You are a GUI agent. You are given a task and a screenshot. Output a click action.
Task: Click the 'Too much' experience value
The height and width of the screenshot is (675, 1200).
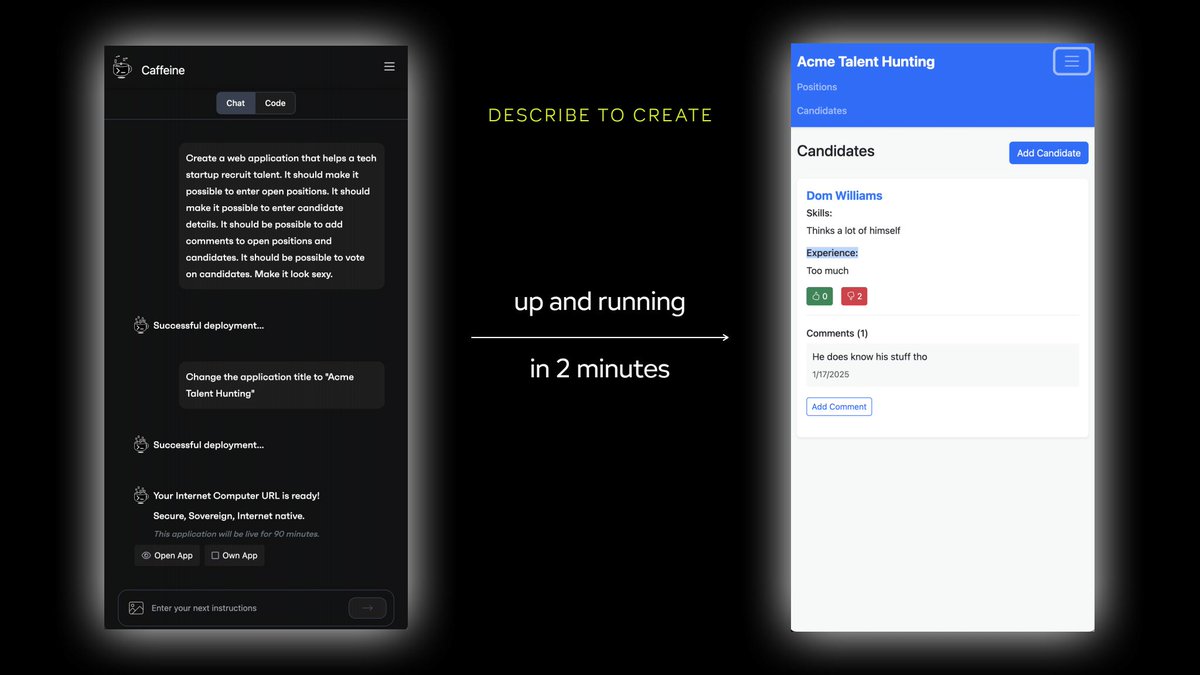pos(827,271)
